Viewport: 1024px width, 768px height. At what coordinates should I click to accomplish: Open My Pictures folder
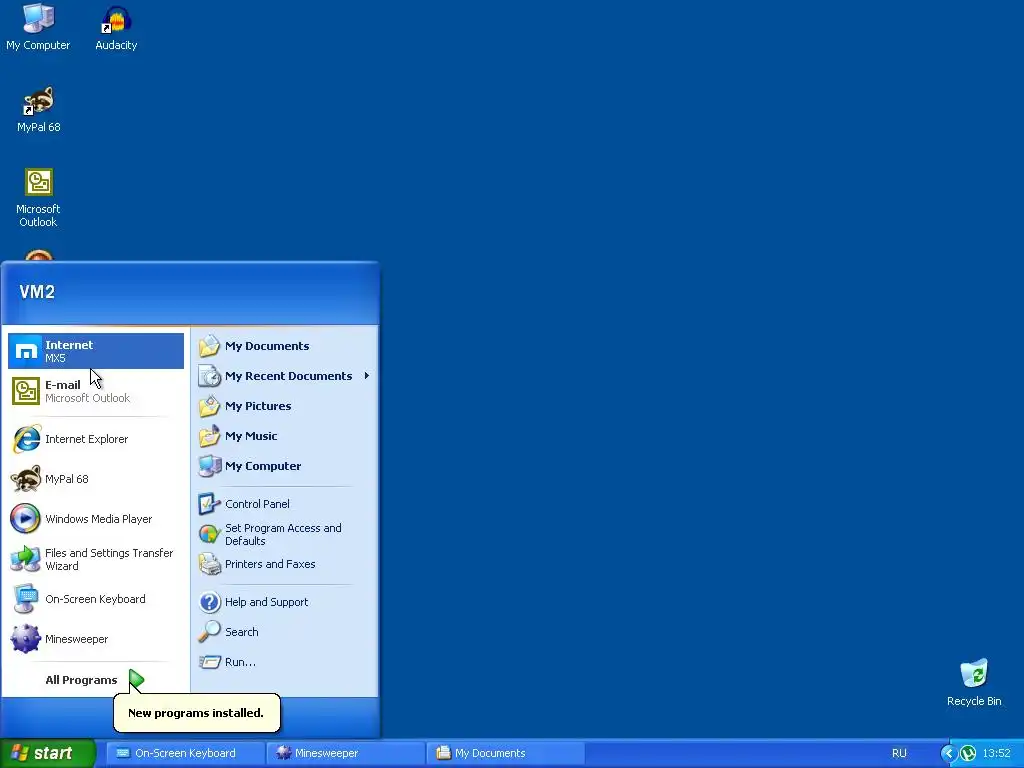click(285, 406)
